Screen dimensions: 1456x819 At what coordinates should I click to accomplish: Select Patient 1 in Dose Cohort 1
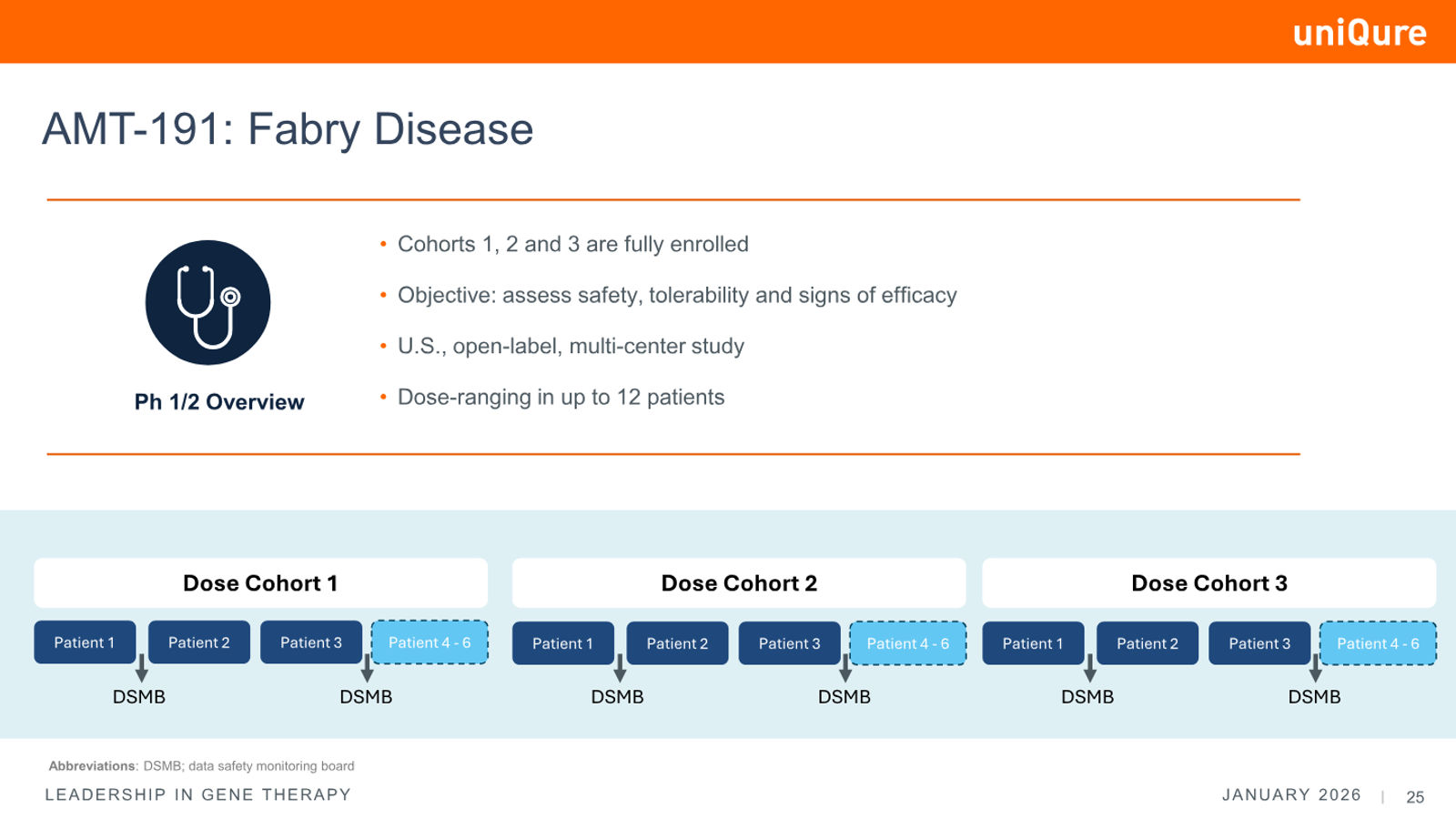[x=85, y=642]
